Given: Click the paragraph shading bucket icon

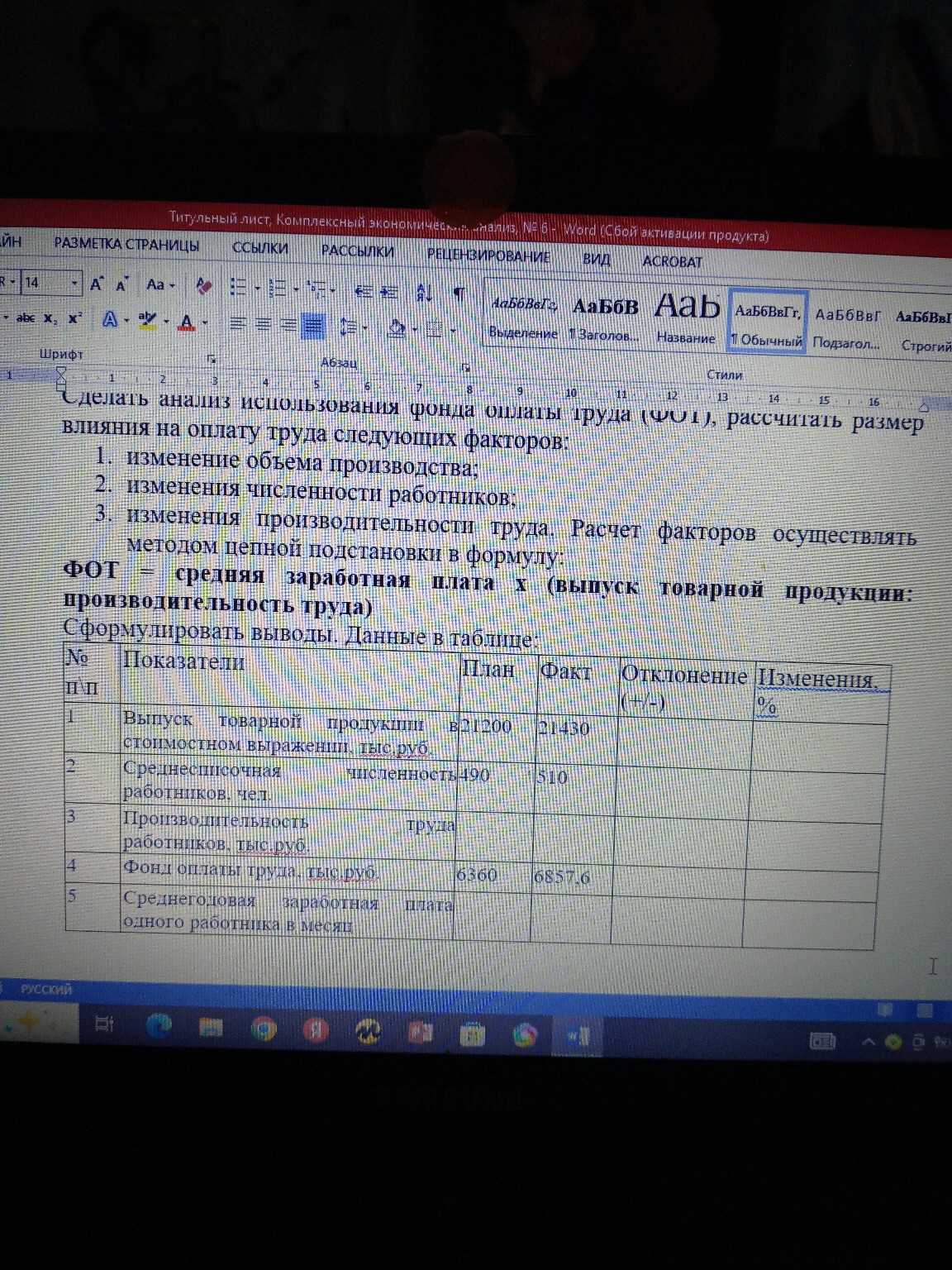Looking at the screenshot, I should tap(397, 324).
